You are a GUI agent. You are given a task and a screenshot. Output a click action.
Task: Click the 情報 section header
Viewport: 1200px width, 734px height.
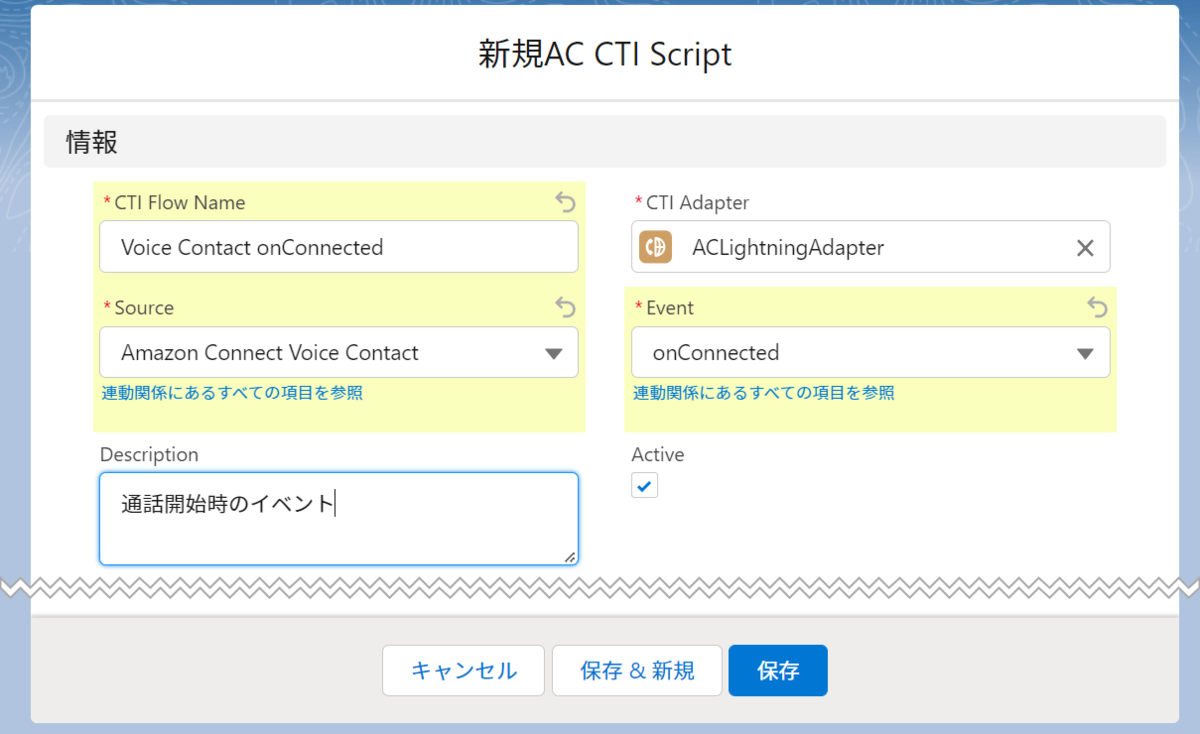[x=605, y=142]
